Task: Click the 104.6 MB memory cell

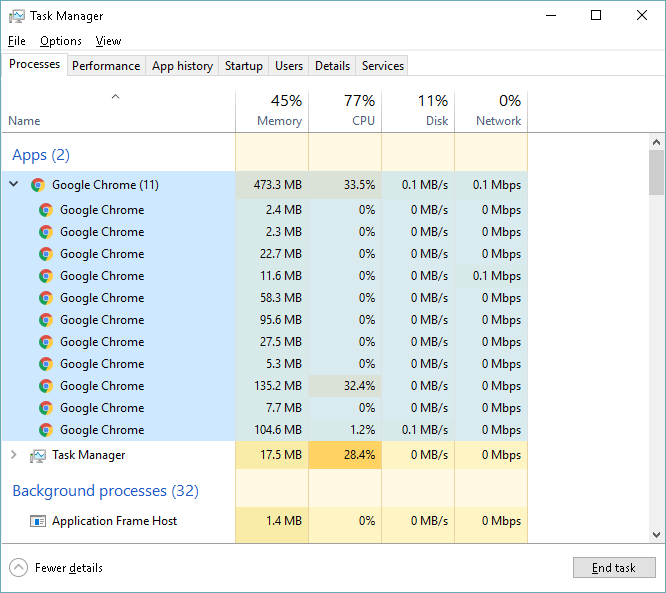Action: click(272, 430)
